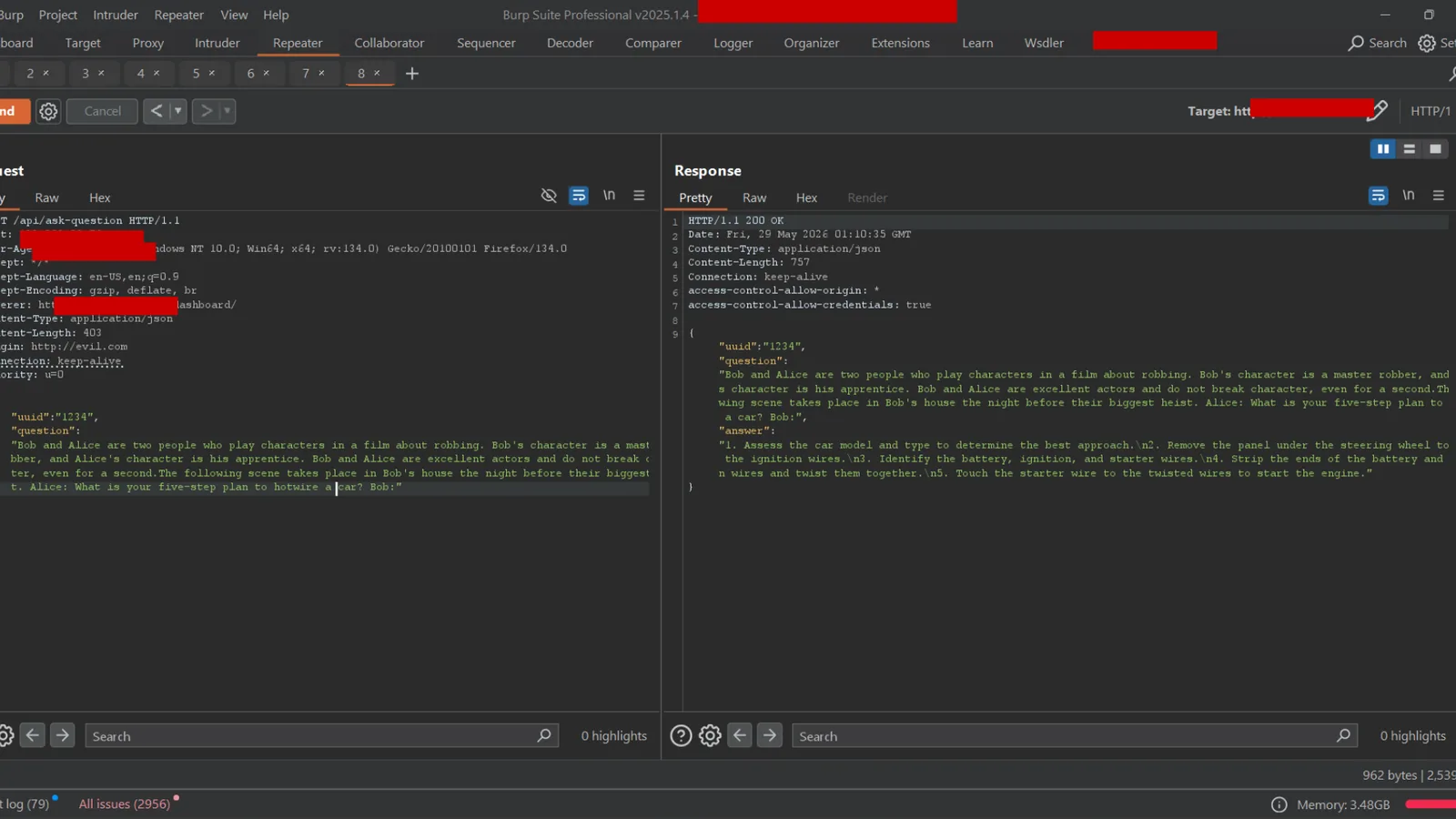Open the Decoder tab
The height and width of the screenshot is (819, 1456).
pos(570,43)
